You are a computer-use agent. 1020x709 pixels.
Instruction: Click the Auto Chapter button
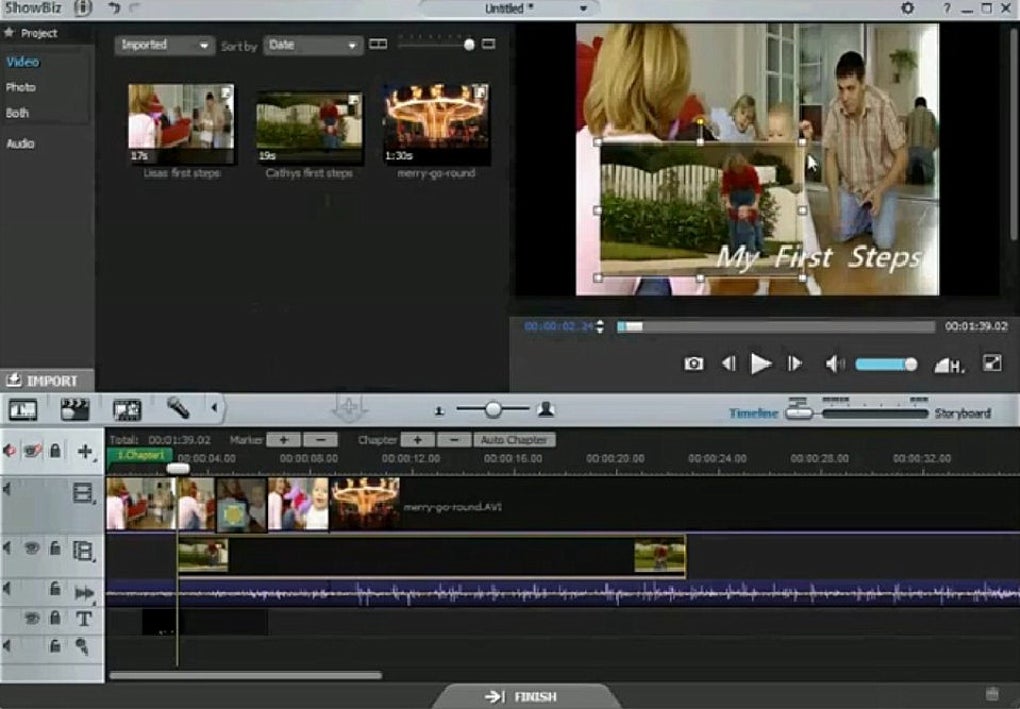click(x=514, y=440)
